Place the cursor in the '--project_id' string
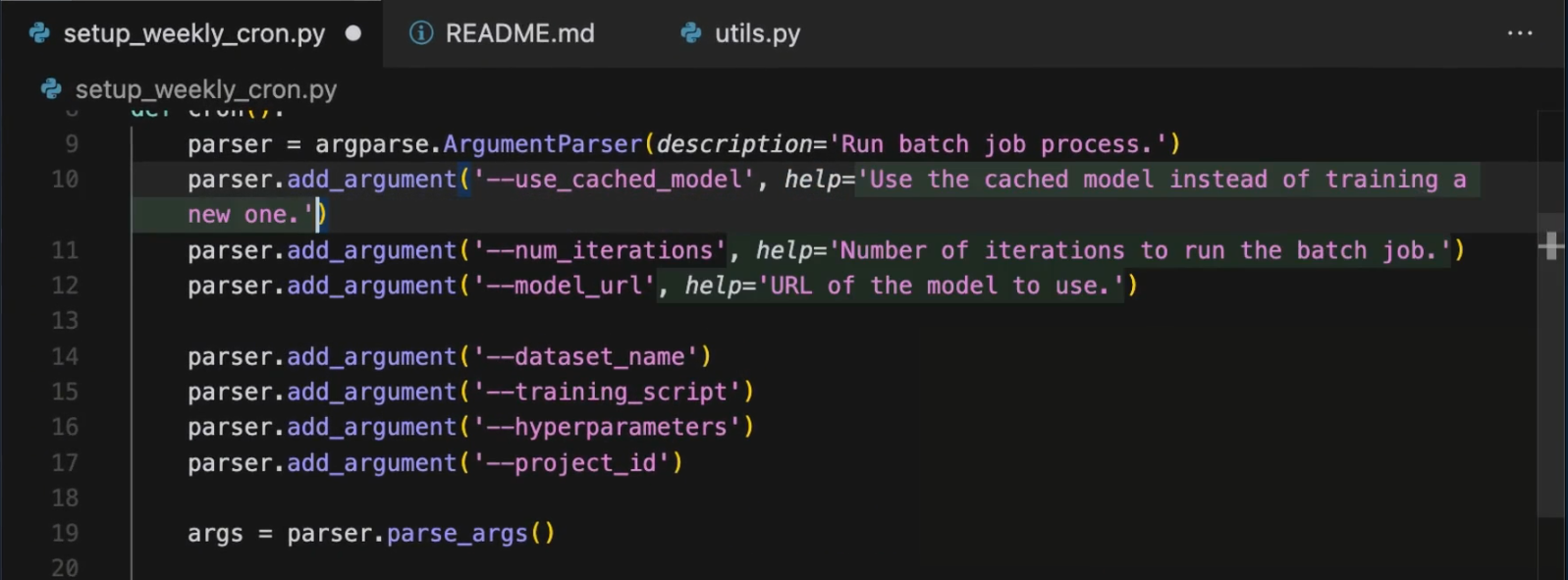 (x=571, y=462)
